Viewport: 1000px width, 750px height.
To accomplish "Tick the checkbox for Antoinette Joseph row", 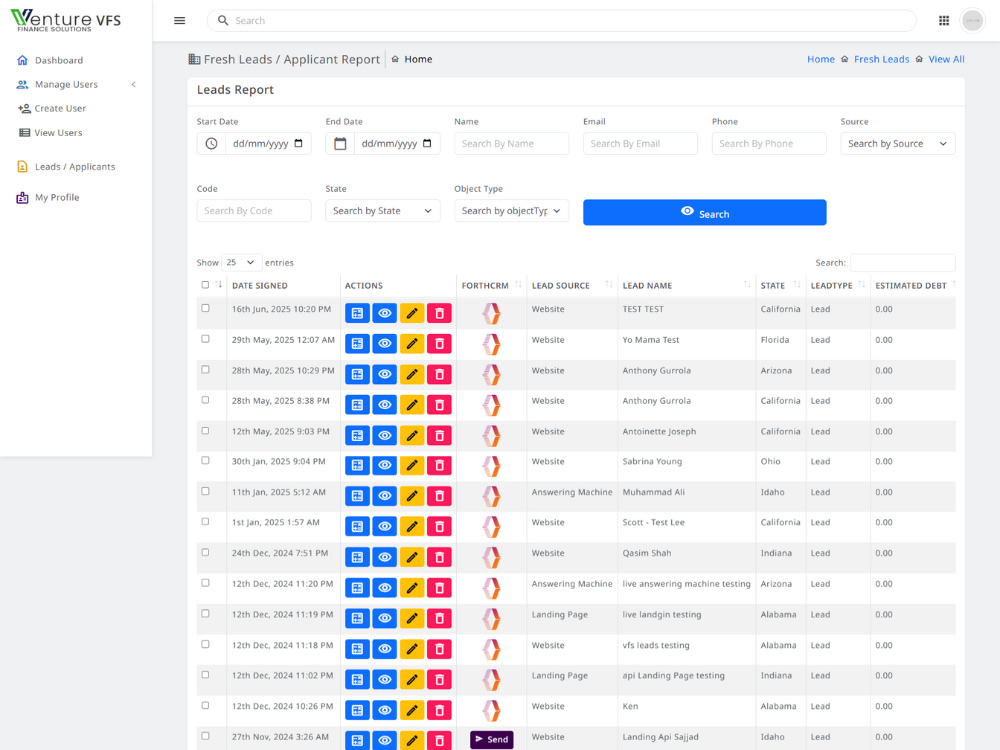I will pyautogui.click(x=205, y=430).
